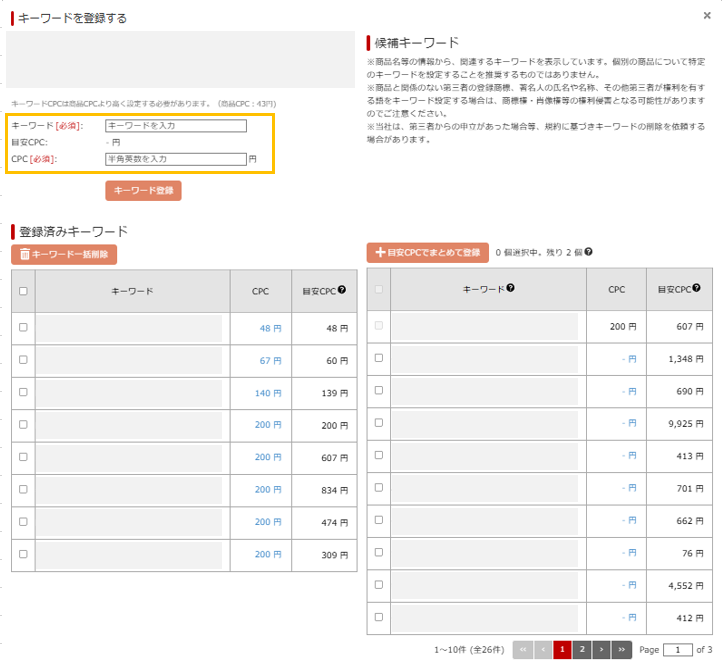
Task: Go to next page of candidate keywords
Action: tap(602, 649)
